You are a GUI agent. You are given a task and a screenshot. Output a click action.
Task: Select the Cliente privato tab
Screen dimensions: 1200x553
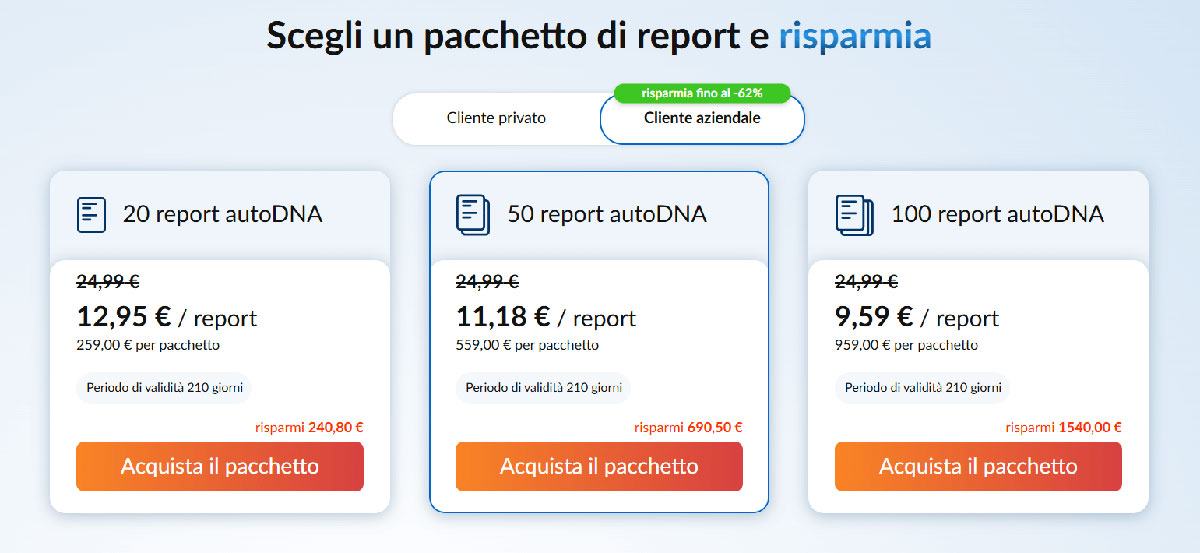click(496, 119)
